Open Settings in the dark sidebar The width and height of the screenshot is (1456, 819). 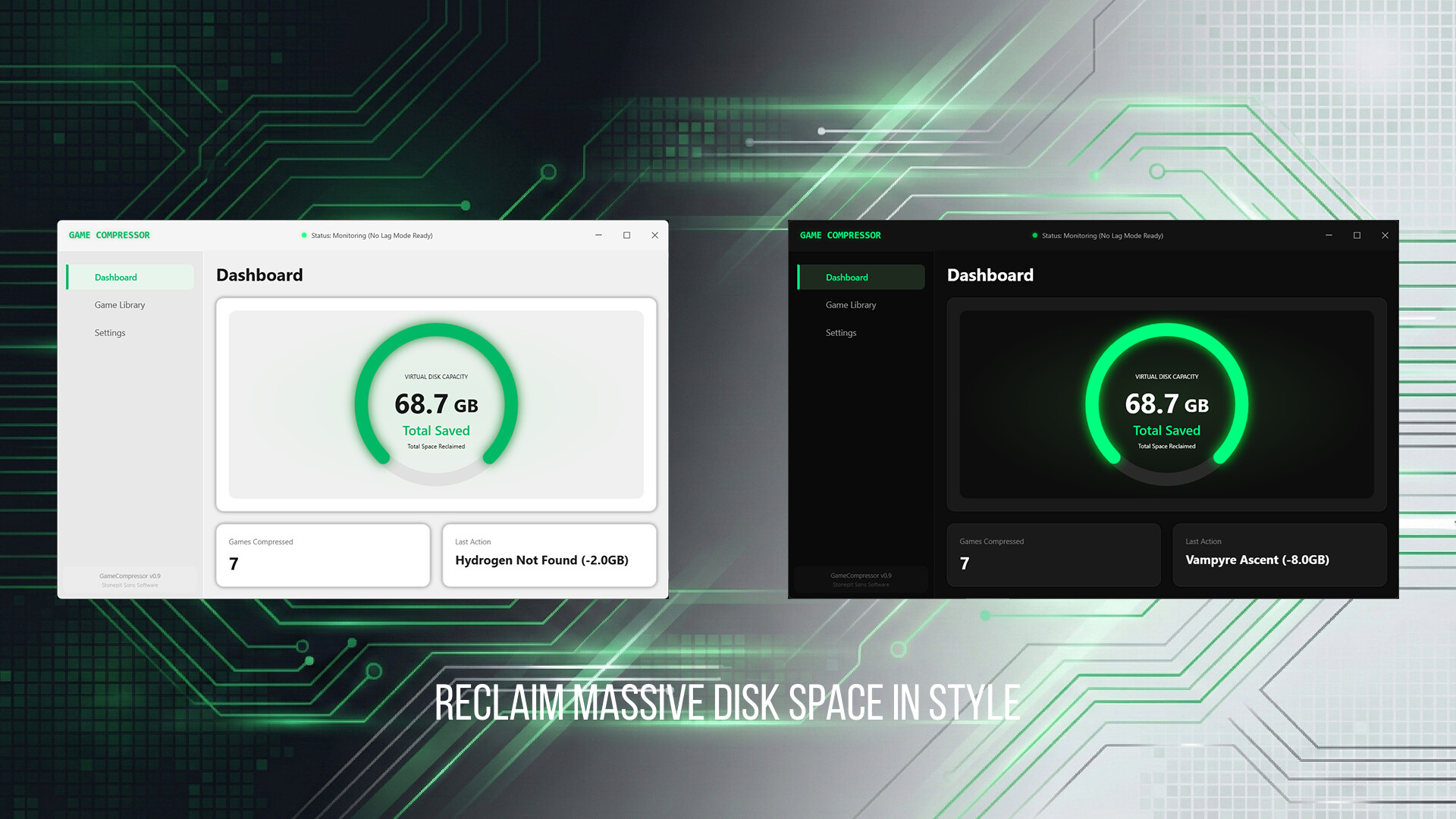(841, 332)
